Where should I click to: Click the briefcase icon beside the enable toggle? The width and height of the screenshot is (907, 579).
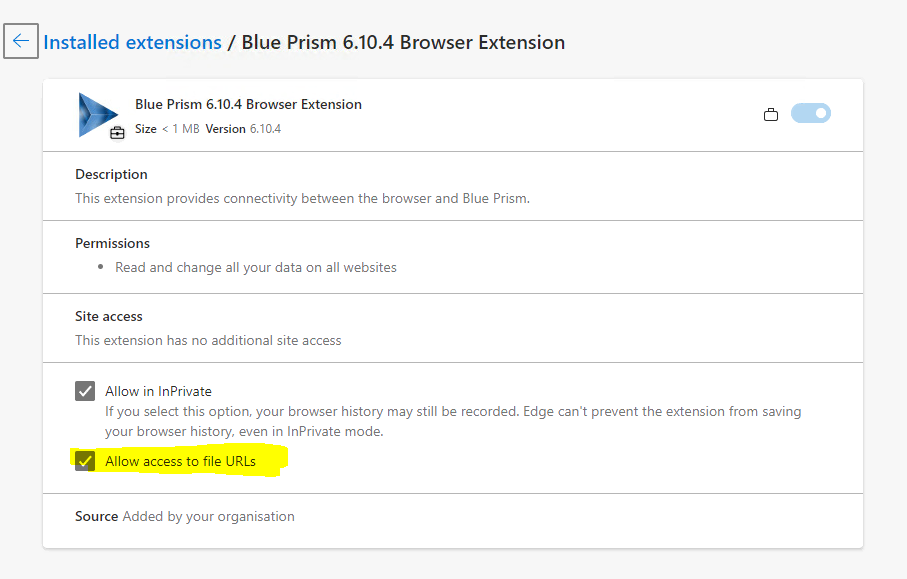(x=770, y=114)
